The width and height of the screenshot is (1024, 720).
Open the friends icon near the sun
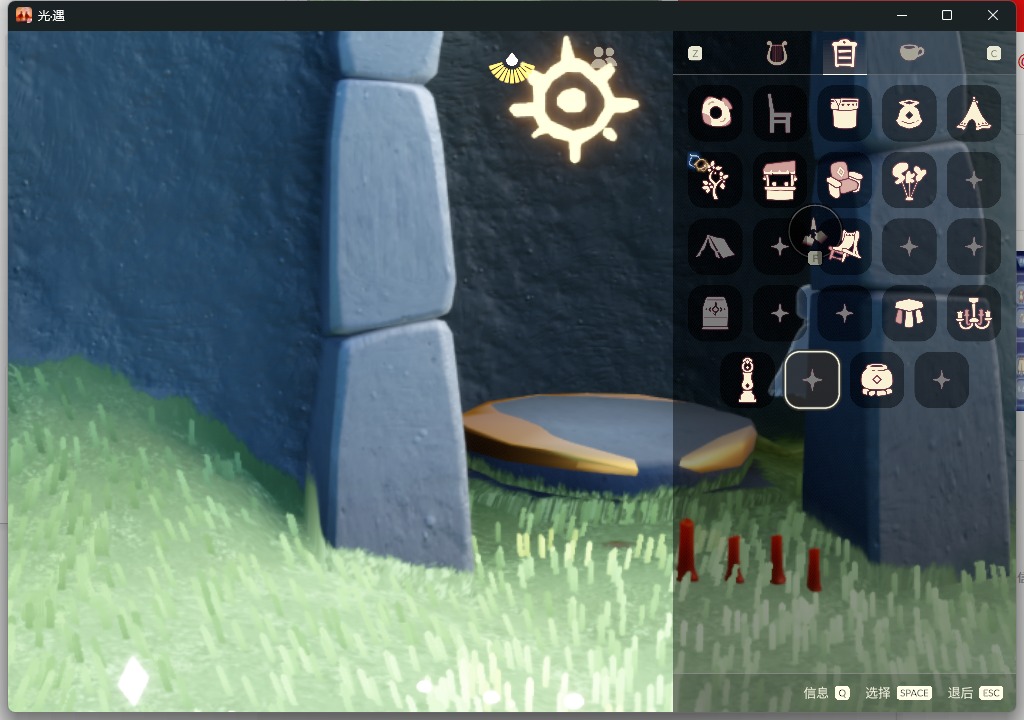(x=604, y=57)
